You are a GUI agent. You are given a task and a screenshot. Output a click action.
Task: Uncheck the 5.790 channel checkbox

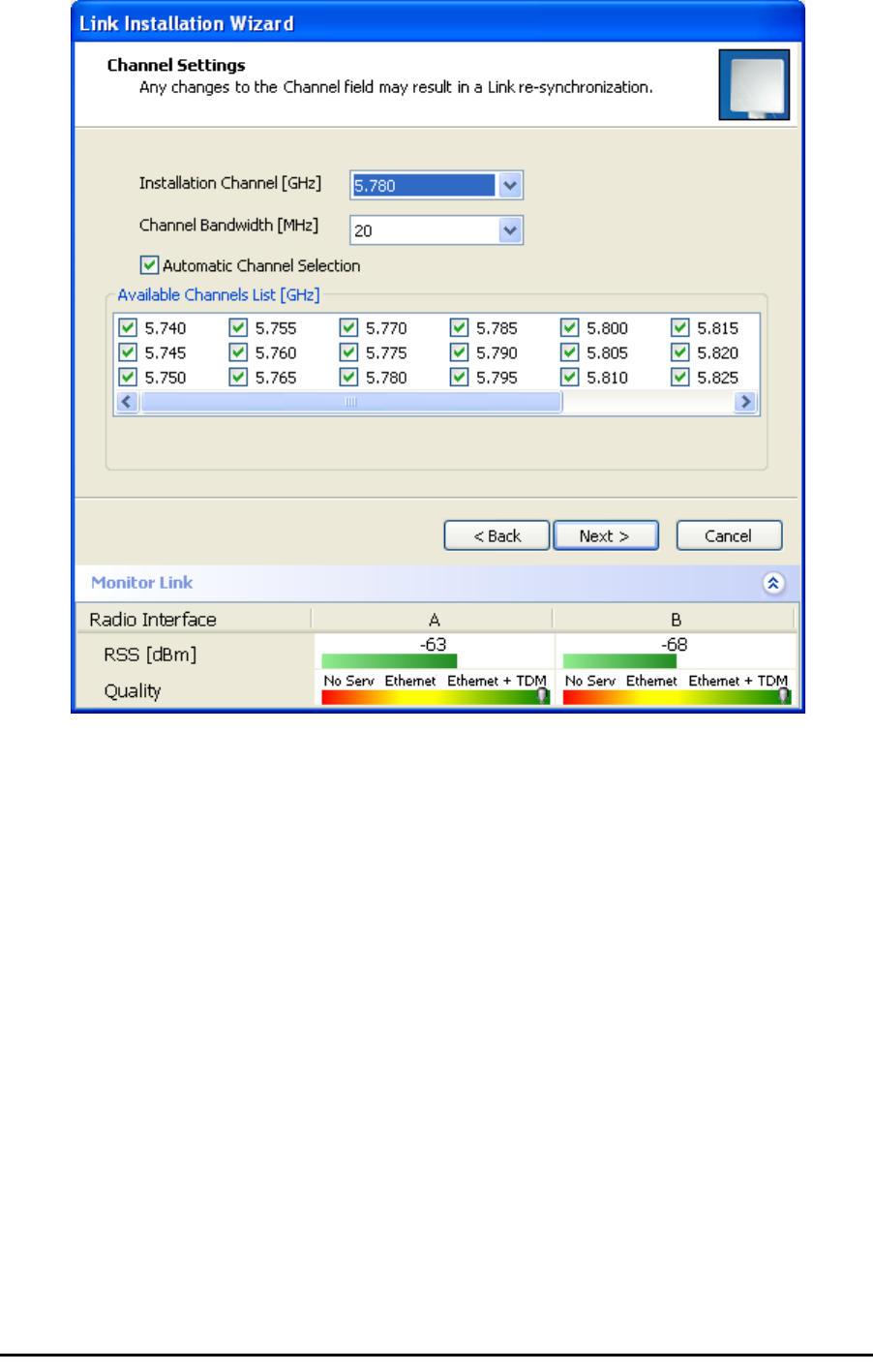(459, 352)
